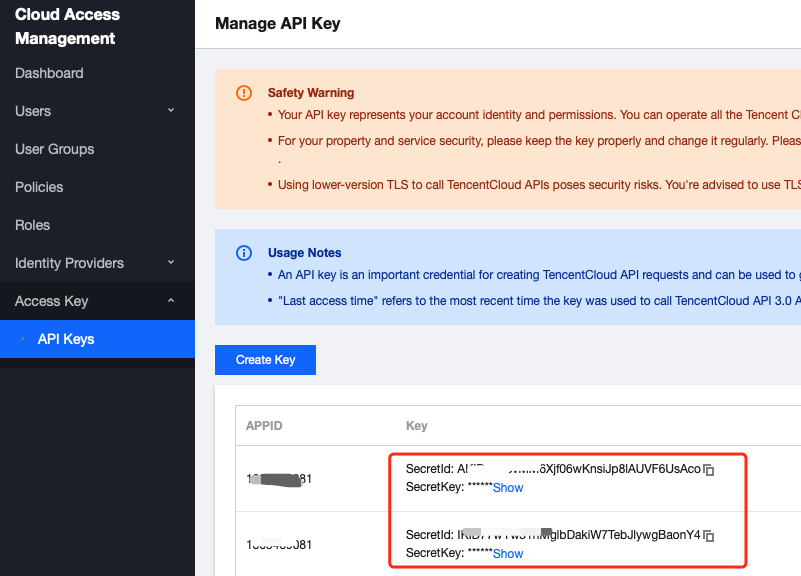Show the first row's SecretKey

click(508, 488)
